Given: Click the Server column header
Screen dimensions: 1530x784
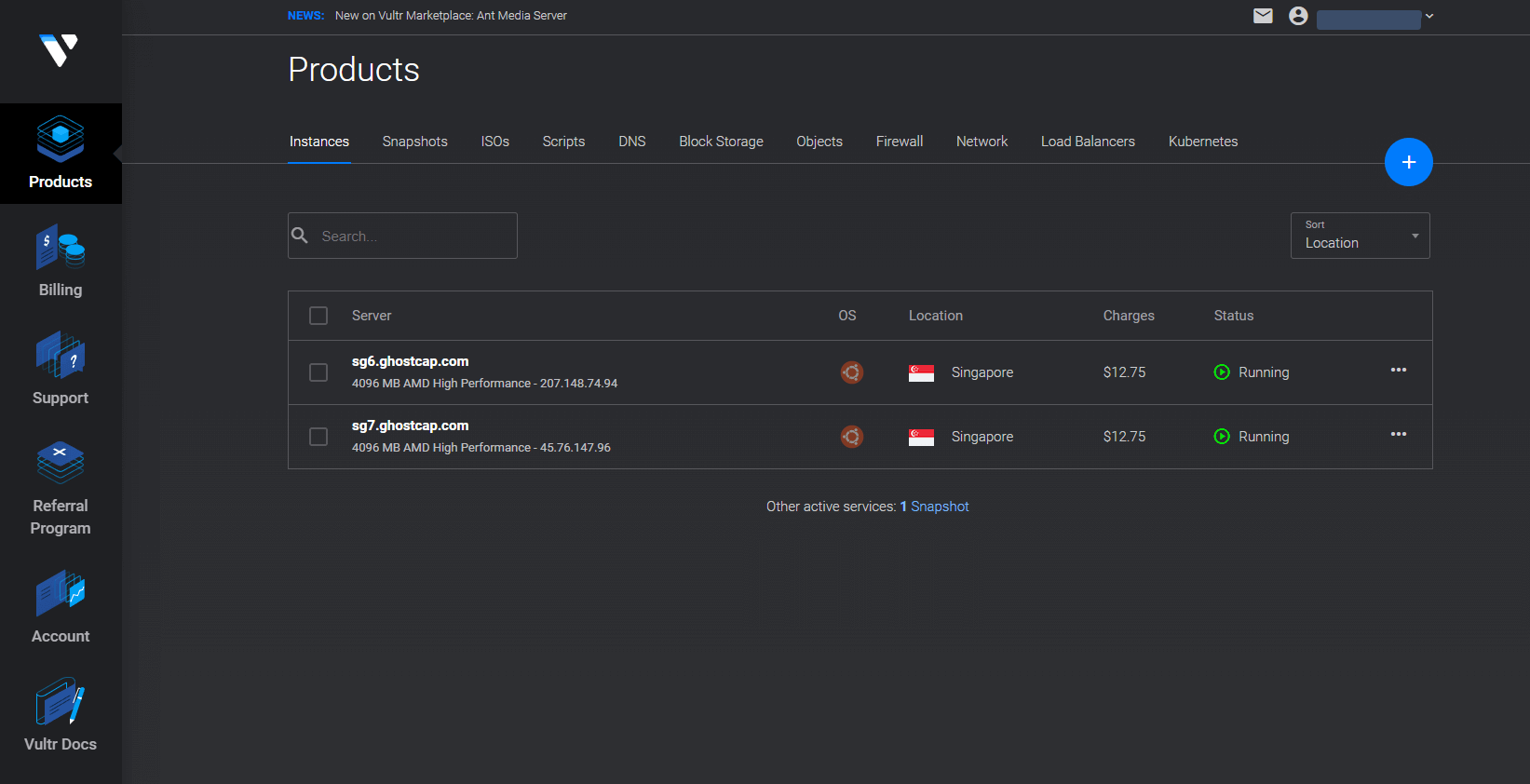Looking at the screenshot, I should (372, 316).
